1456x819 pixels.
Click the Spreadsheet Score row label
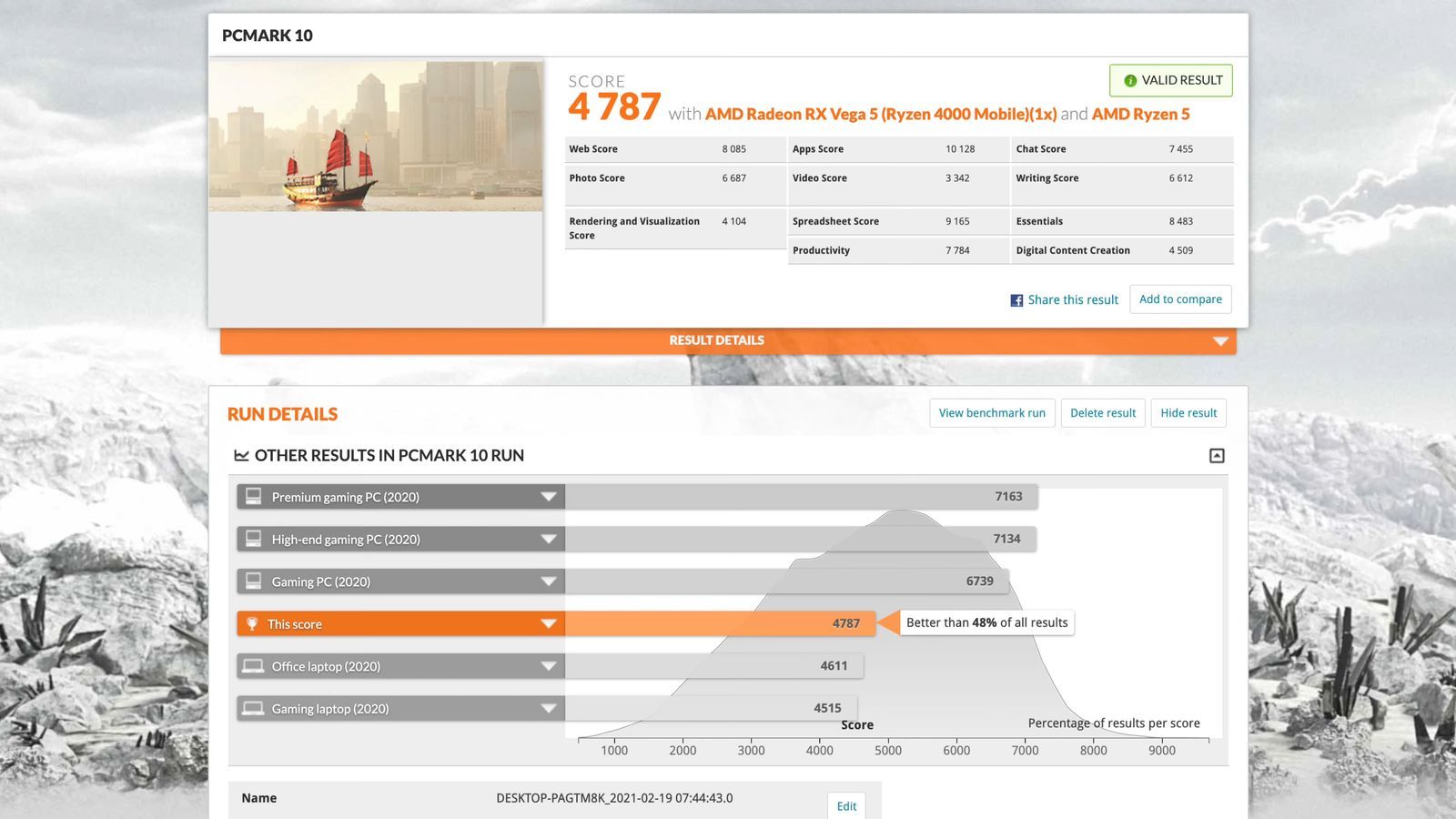pyautogui.click(x=835, y=221)
